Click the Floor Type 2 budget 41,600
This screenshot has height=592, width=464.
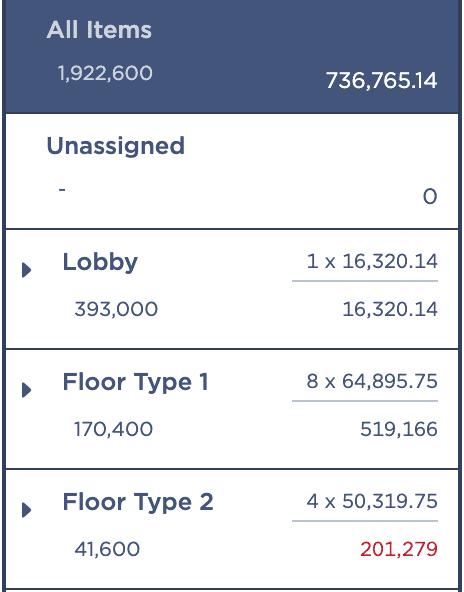pyautogui.click(x=107, y=549)
